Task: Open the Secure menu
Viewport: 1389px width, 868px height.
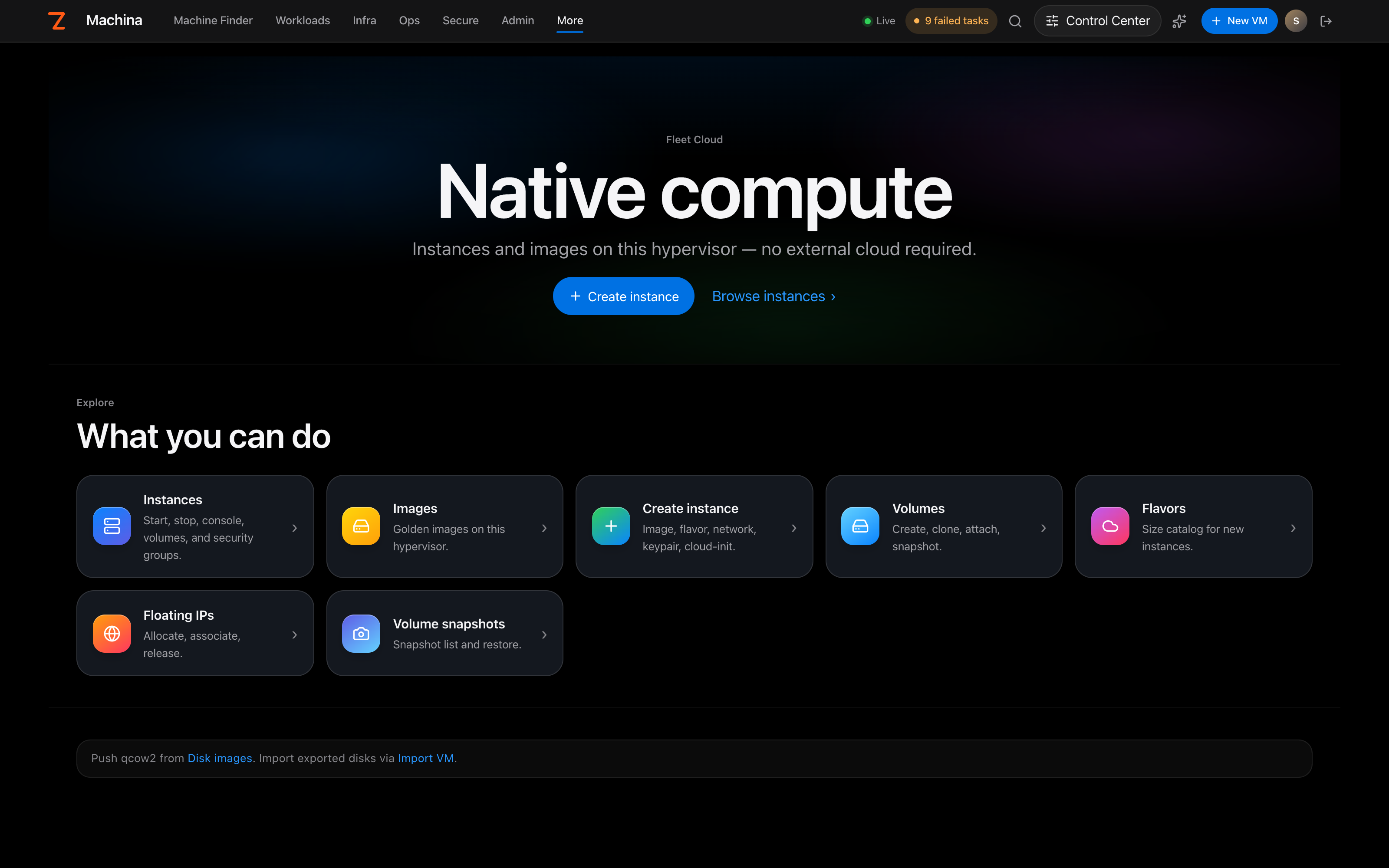Action: 460,21
